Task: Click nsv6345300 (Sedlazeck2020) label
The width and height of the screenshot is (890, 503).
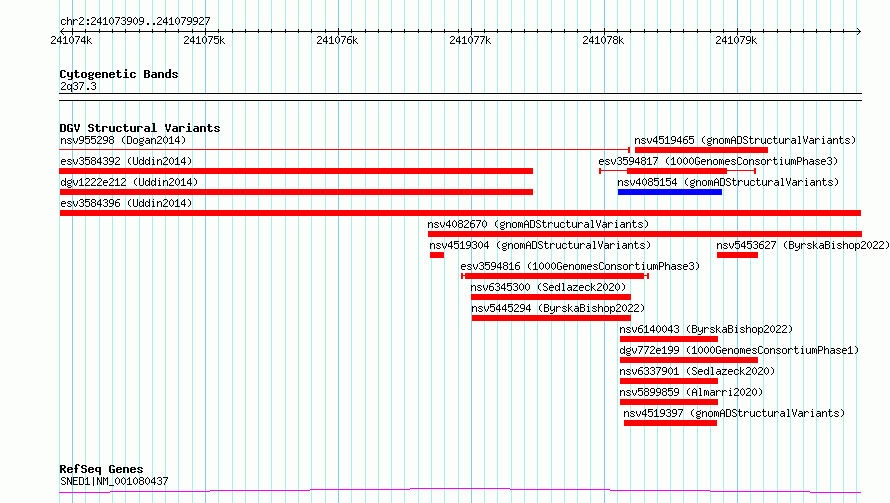Action: click(x=548, y=287)
